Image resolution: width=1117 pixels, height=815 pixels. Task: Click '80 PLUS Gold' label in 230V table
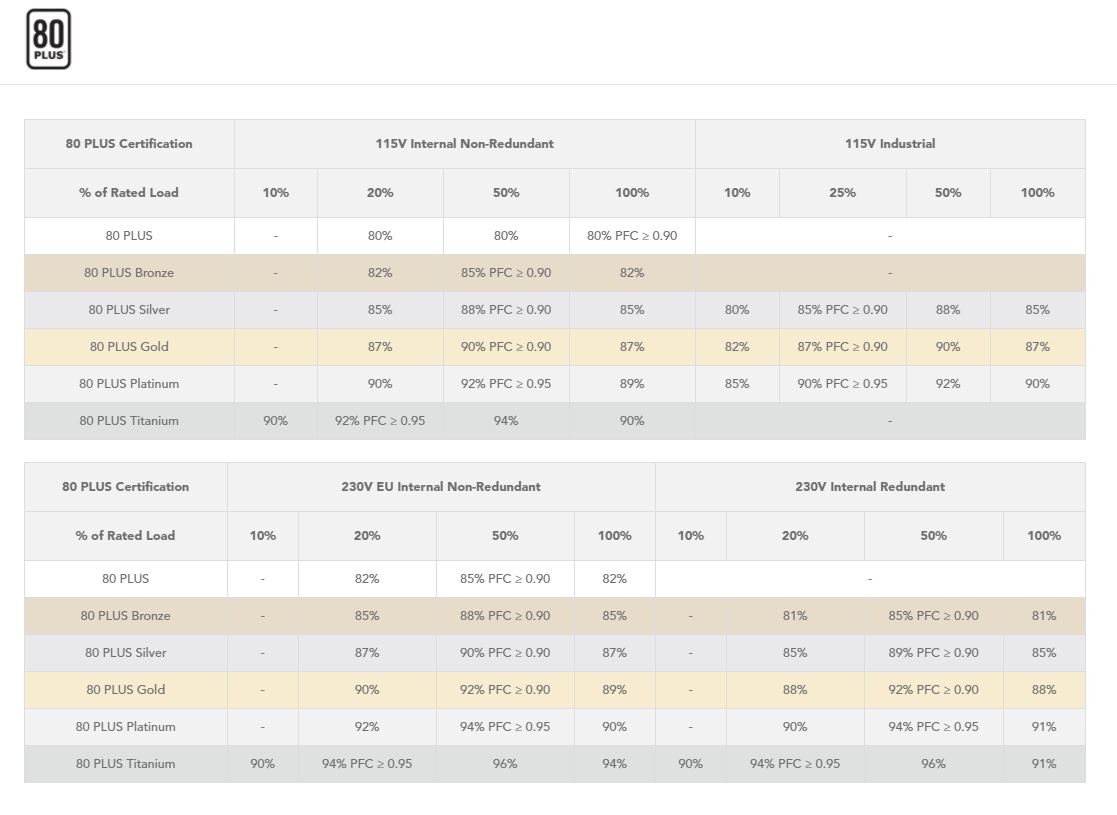click(x=125, y=690)
